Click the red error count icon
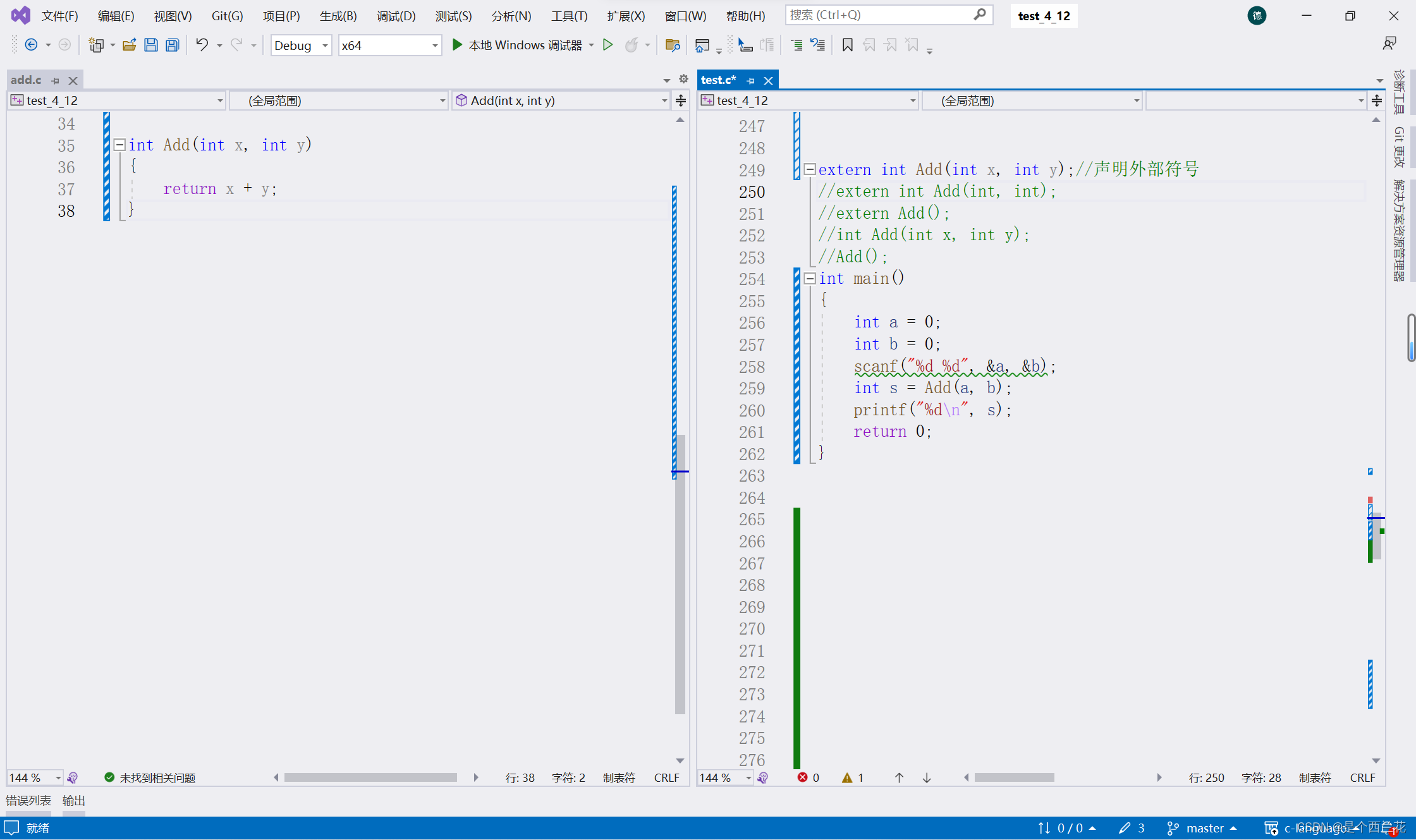Viewport: 1416px width, 840px height. 803,777
